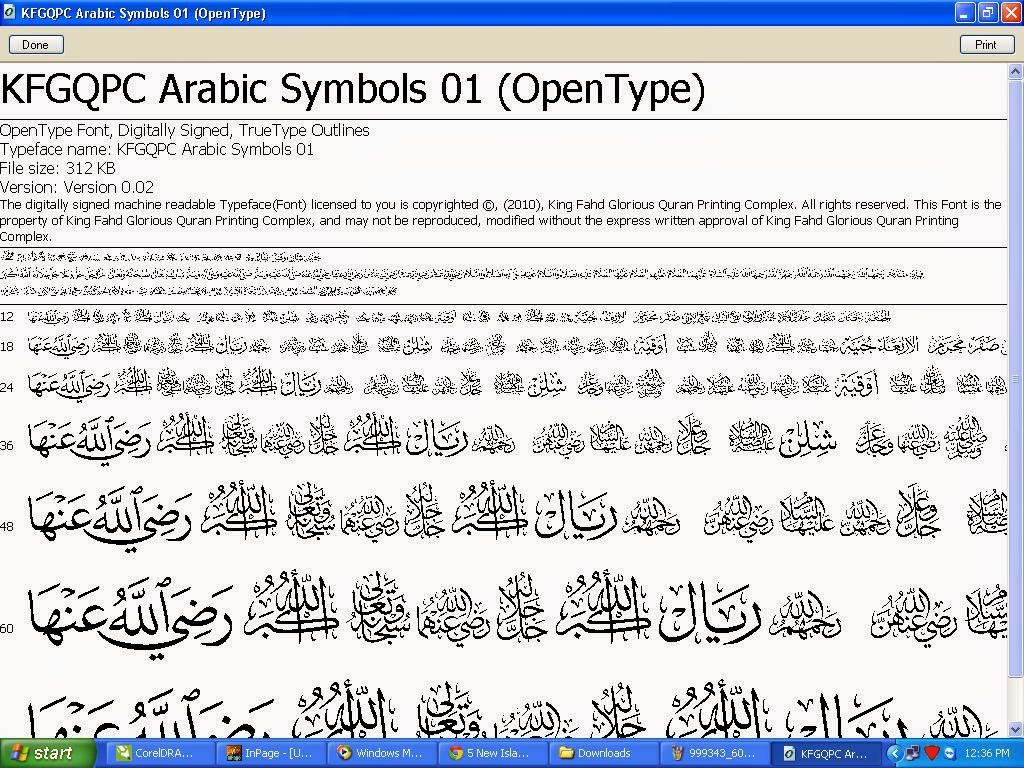The height and width of the screenshot is (768, 1024).
Task: Click the font viewer icon on the title bar
Action: click(x=8, y=13)
